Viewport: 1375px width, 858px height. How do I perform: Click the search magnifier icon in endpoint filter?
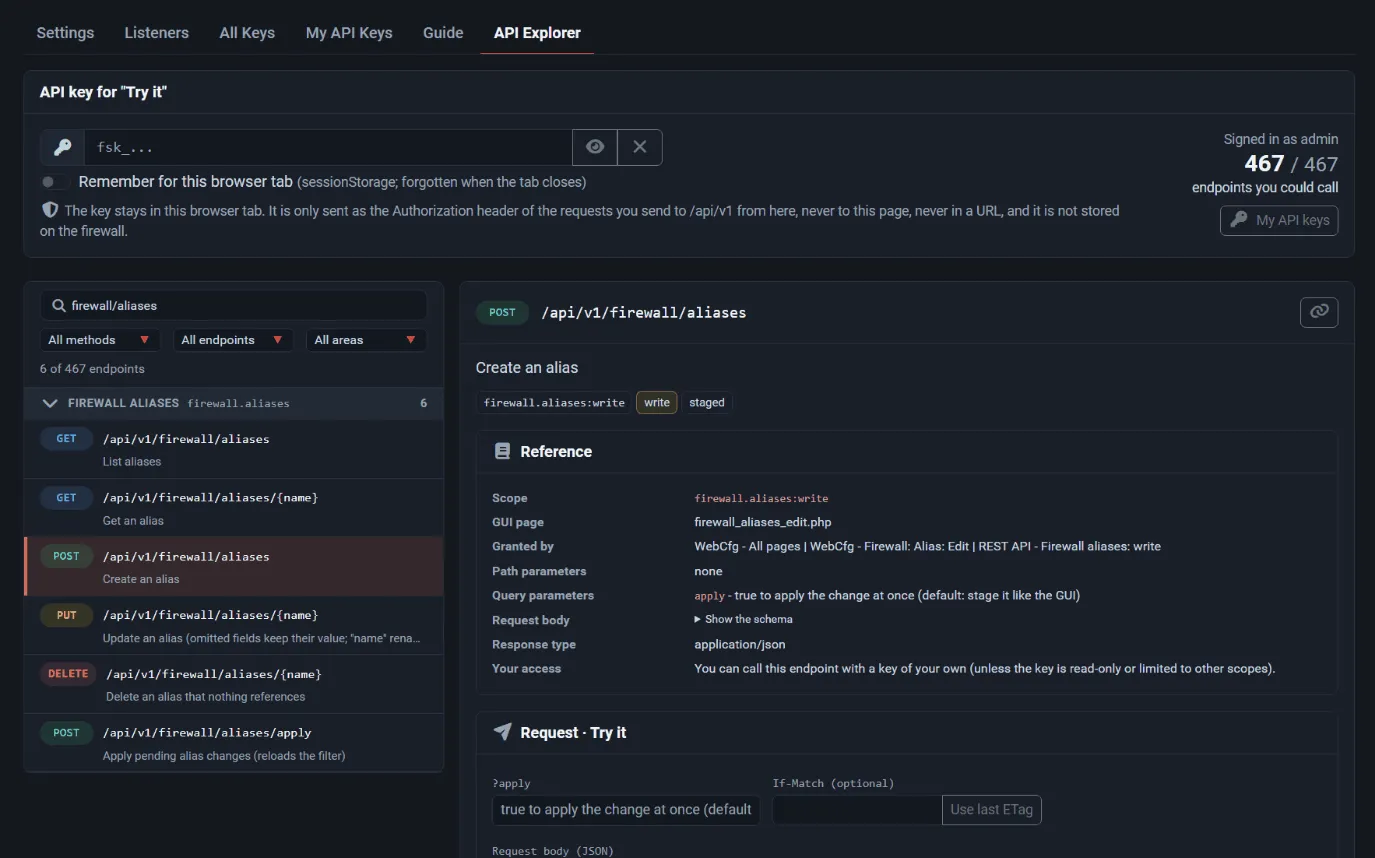point(58,306)
